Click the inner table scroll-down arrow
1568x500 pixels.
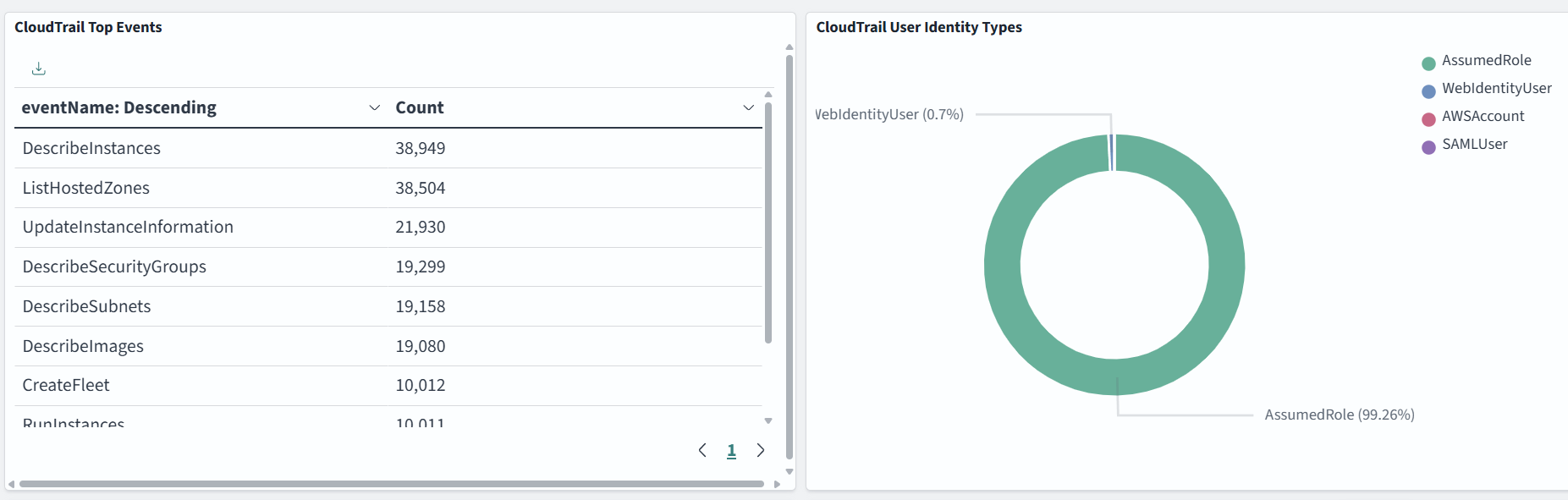pos(768,420)
